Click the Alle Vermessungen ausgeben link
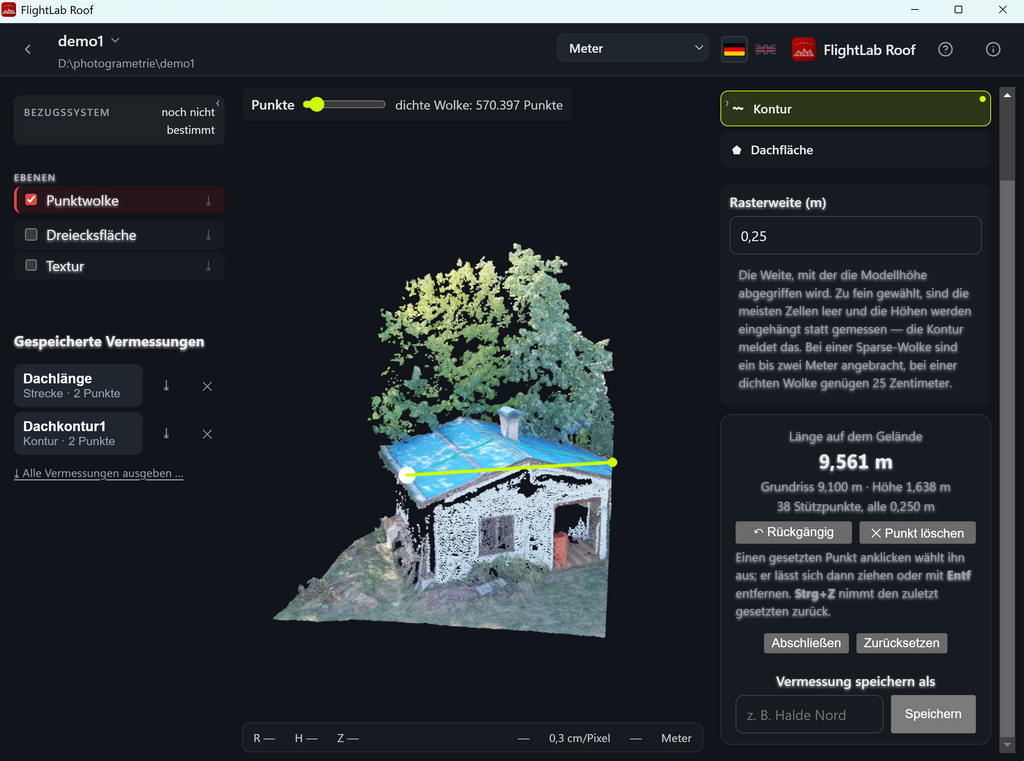 click(99, 474)
